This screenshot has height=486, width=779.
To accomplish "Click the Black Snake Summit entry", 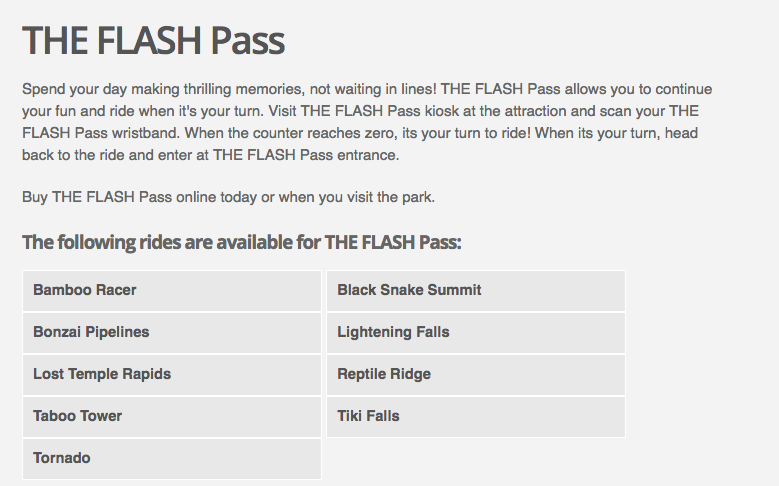I will pos(476,291).
